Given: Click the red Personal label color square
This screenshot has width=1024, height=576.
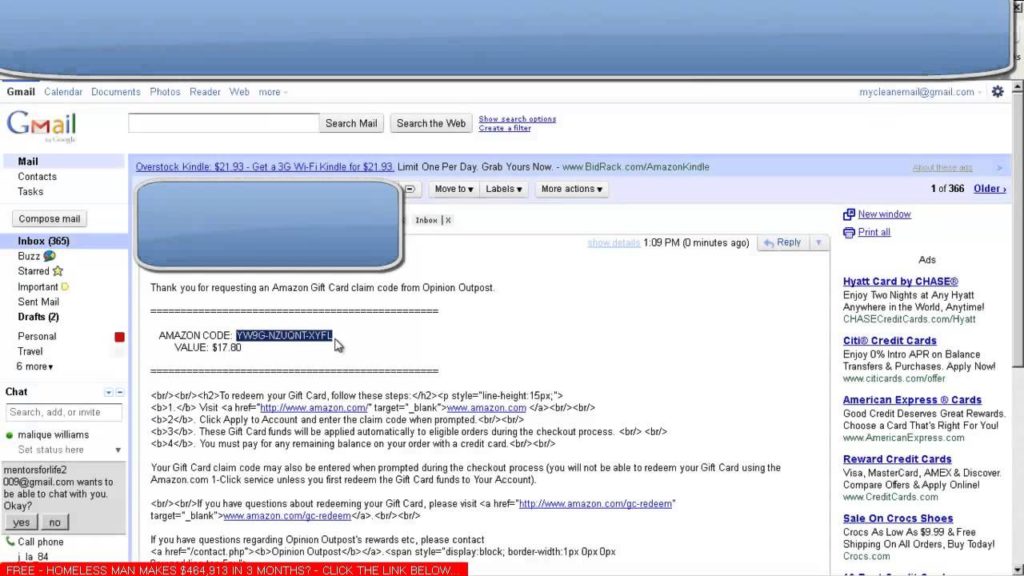Looking at the screenshot, I should 119,337.
